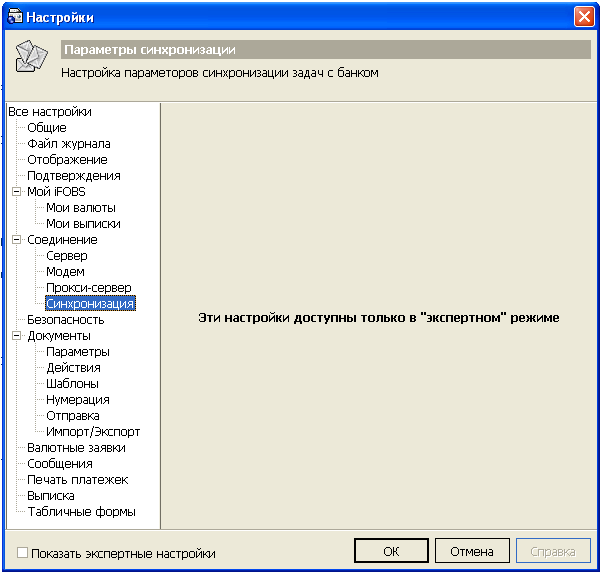Collapse the Документы tree node
The height and width of the screenshot is (575, 602).
[17, 335]
